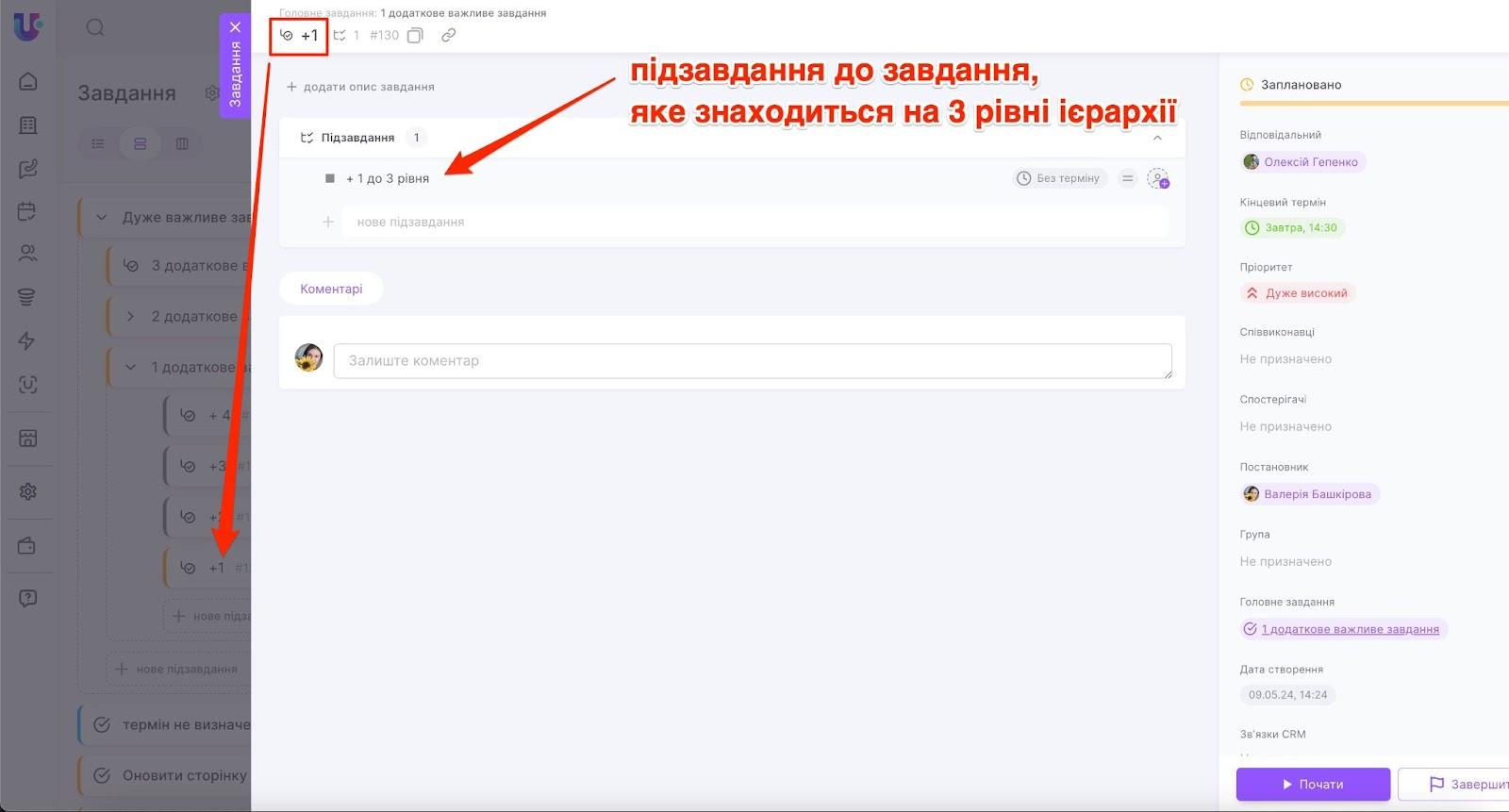Screen dimensions: 1509x812
Task: Expand the '2 додаткове' task tree item
Action: 130,317
